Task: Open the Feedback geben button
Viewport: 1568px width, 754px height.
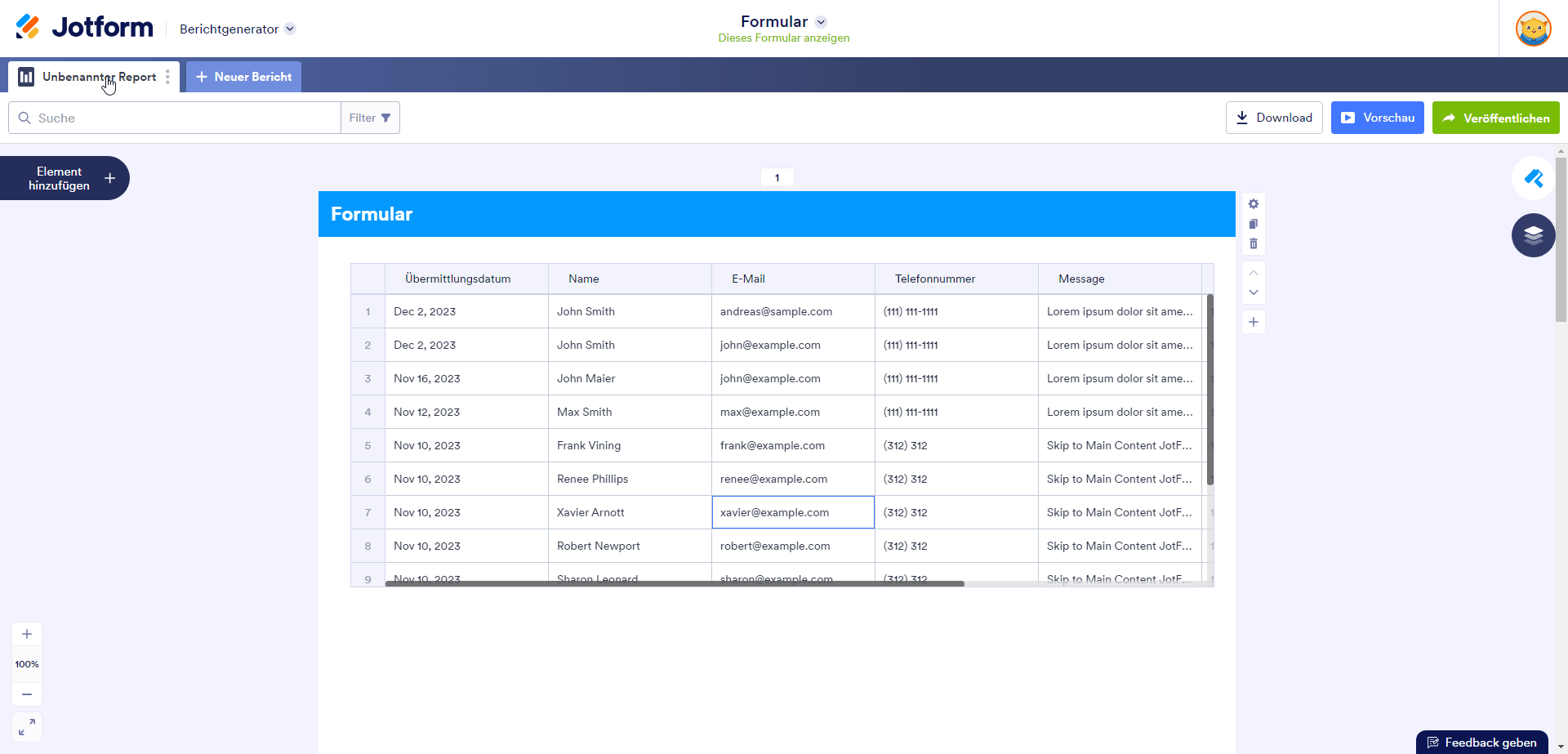Action: (x=1481, y=743)
